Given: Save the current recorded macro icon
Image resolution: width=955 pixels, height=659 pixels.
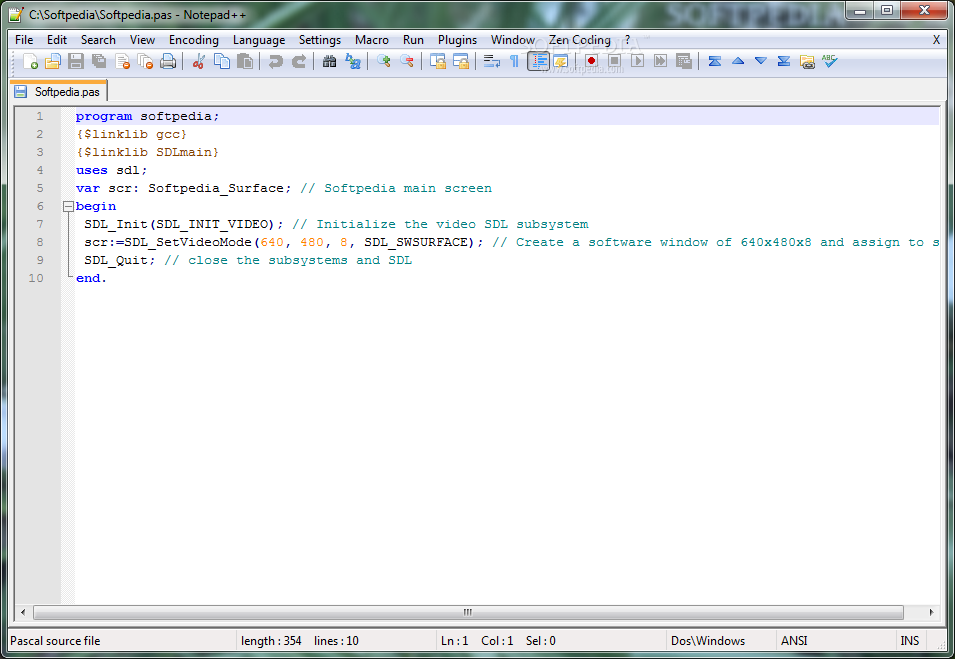Looking at the screenshot, I should pyautogui.click(x=684, y=62).
